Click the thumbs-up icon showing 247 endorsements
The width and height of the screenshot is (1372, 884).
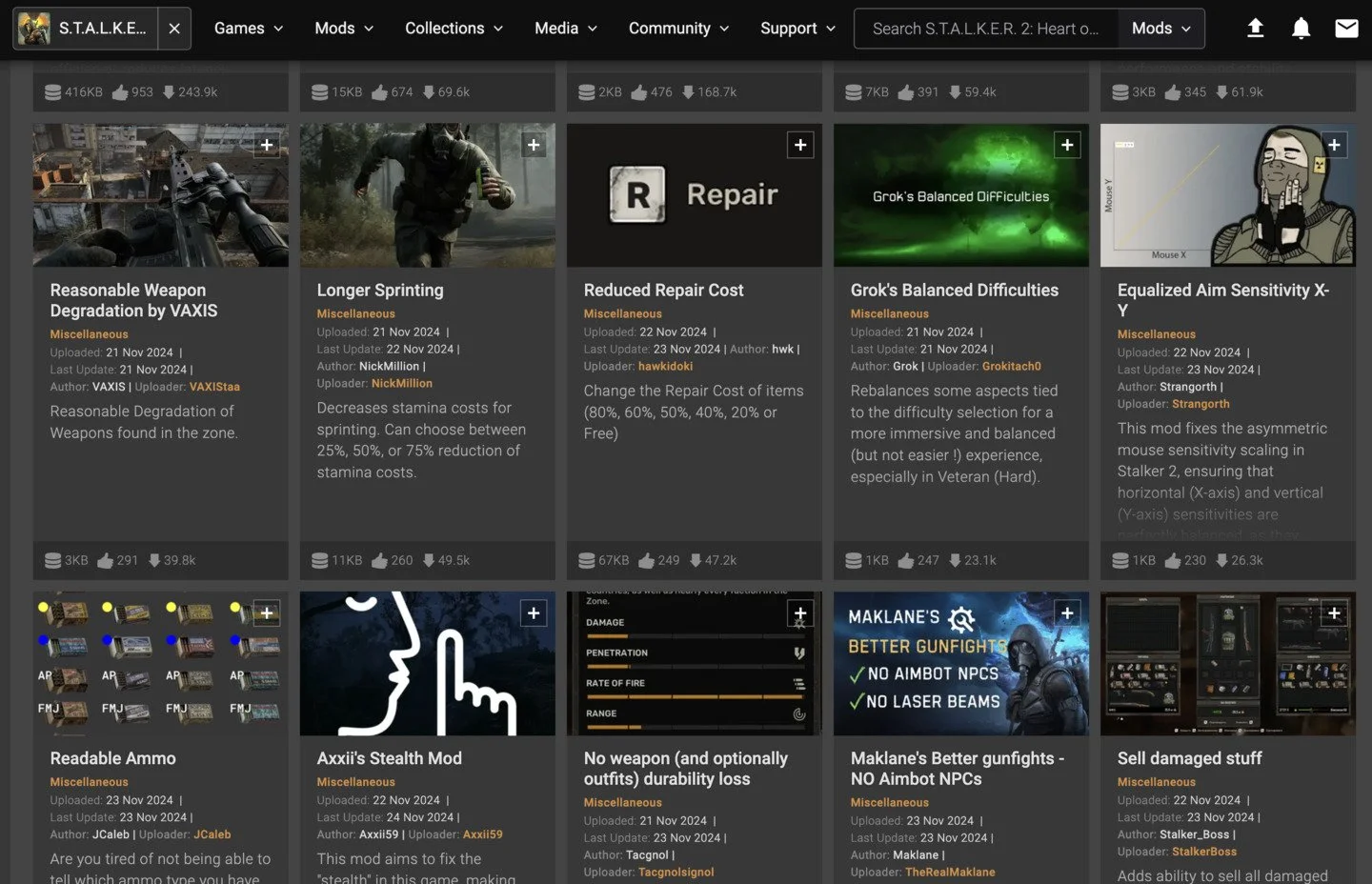tap(905, 560)
